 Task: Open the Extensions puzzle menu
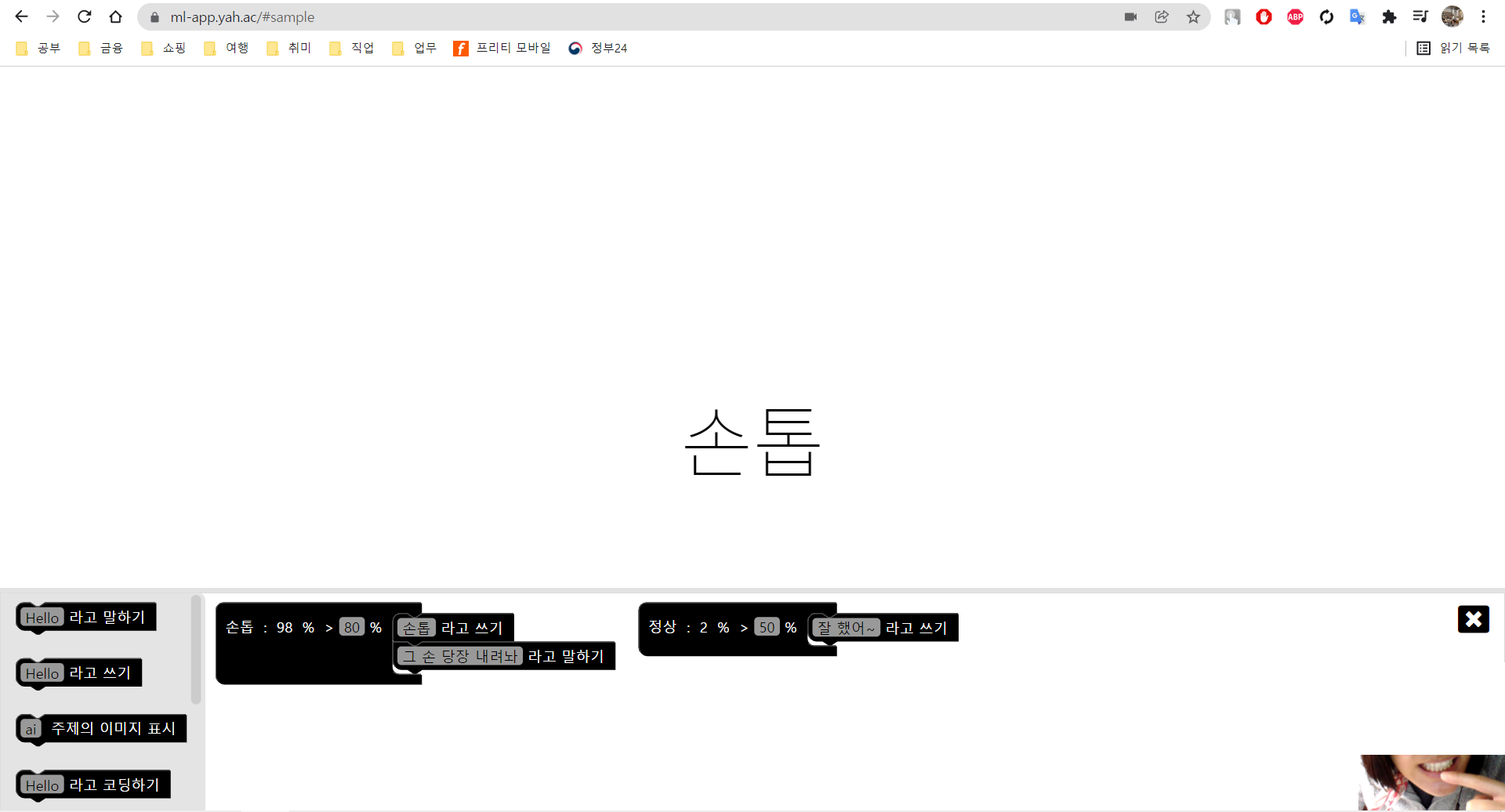pos(1389,16)
